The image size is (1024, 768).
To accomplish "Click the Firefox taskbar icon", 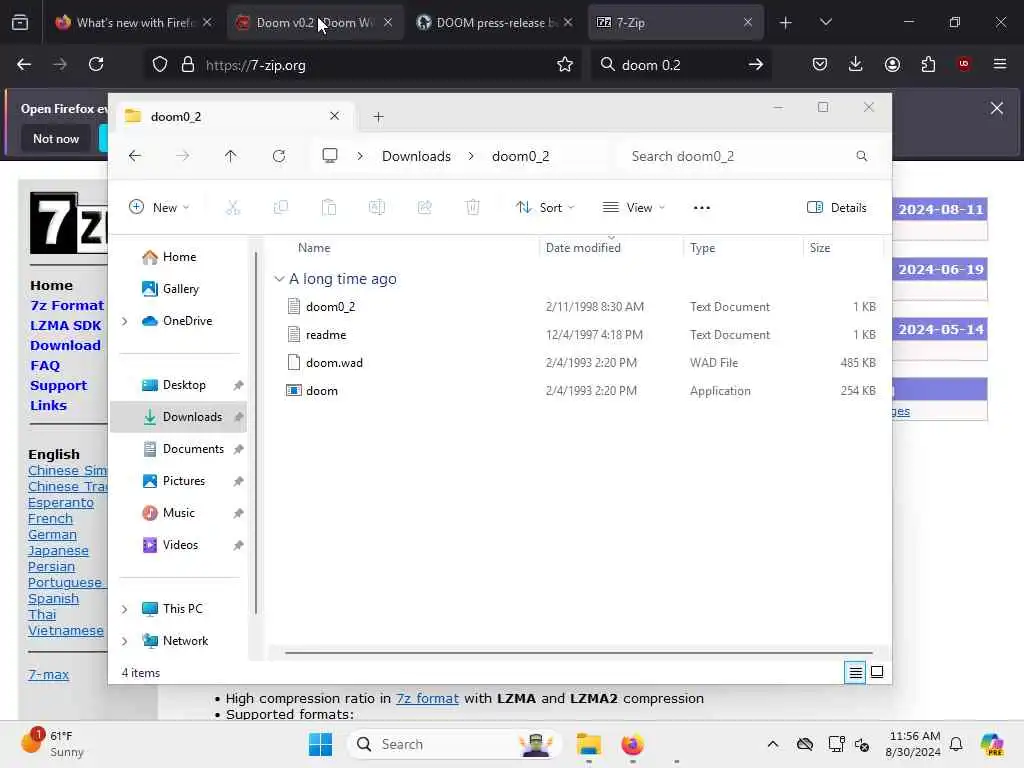I will (x=632, y=744).
